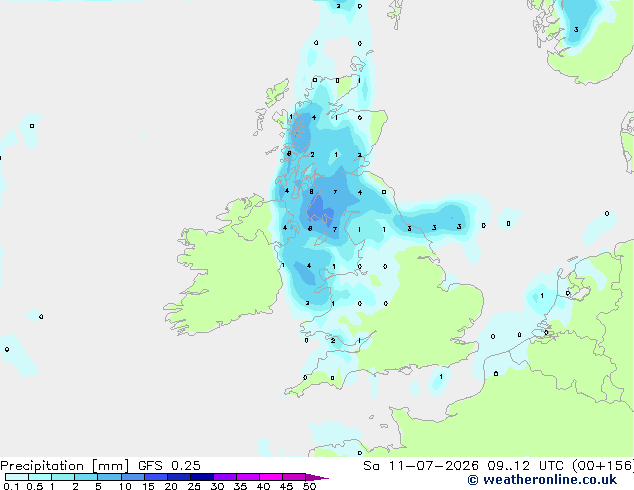Click the "50" legend scale label
This screenshot has height=490, width=634.
[x=309, y=486]
